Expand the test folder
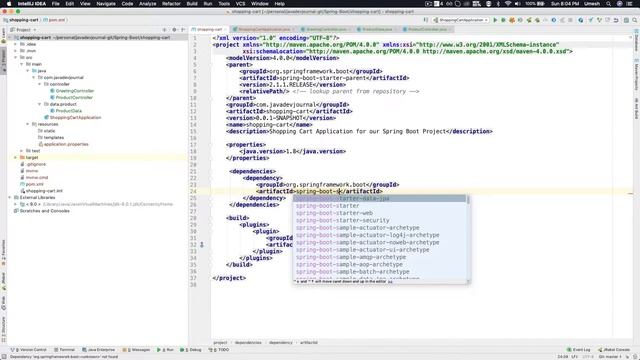 (22, 151)
